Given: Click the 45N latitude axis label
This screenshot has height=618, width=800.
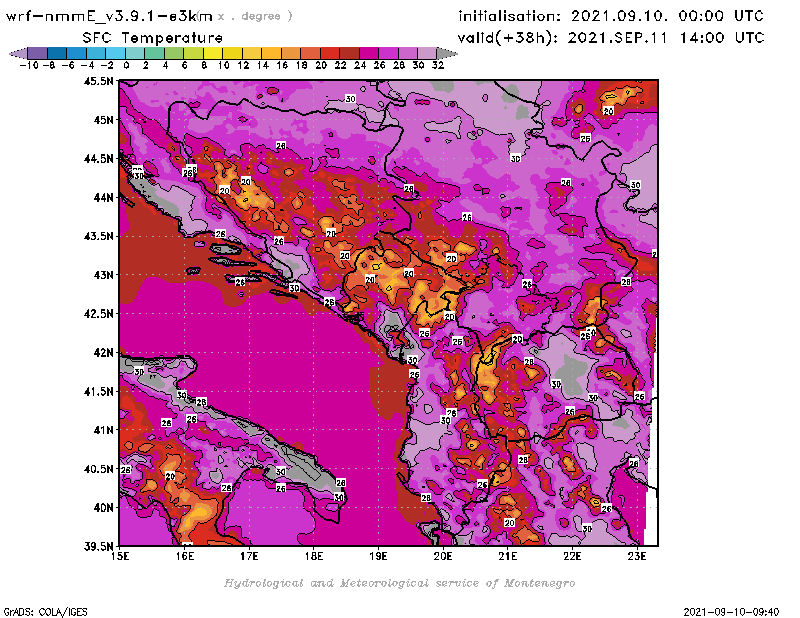Looking at the screenshot, I should pyautogui.click(x=103, y=120).
